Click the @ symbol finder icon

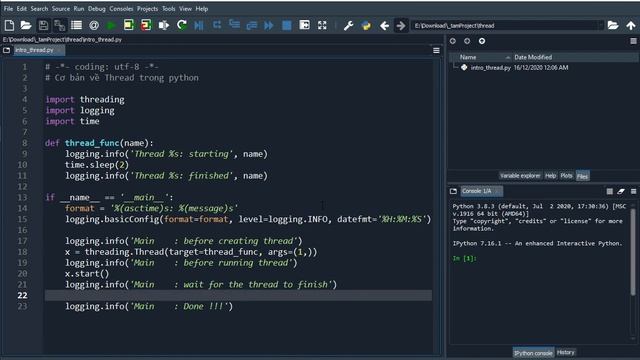coord(94,25)
